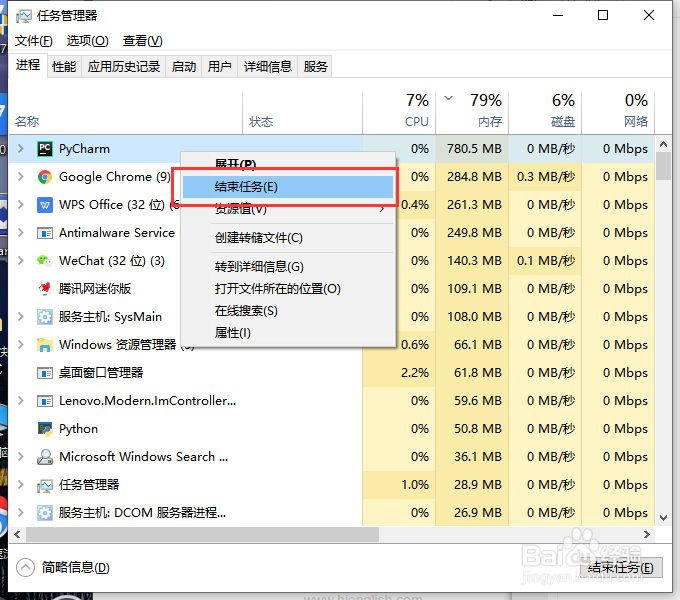Switch to the 性能 tab
Viewport: 680px width, 600px height.
64,67
